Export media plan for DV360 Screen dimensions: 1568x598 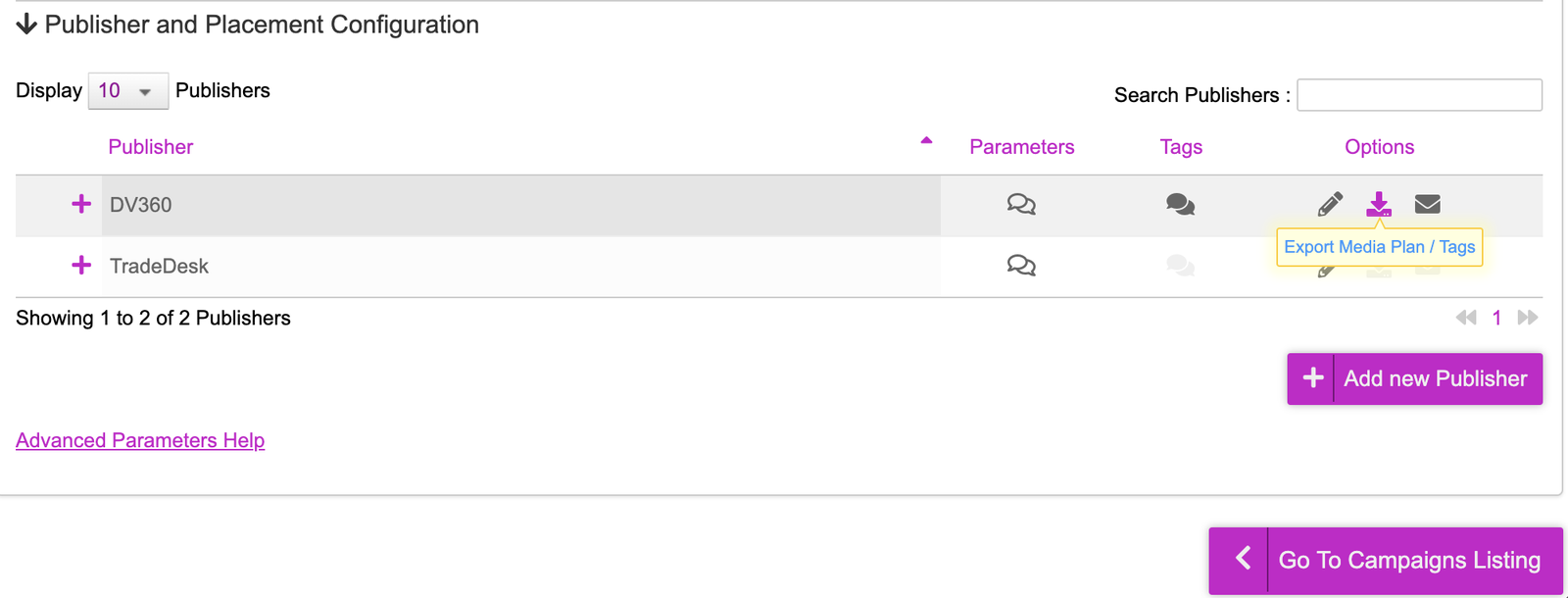[1379, 204]
